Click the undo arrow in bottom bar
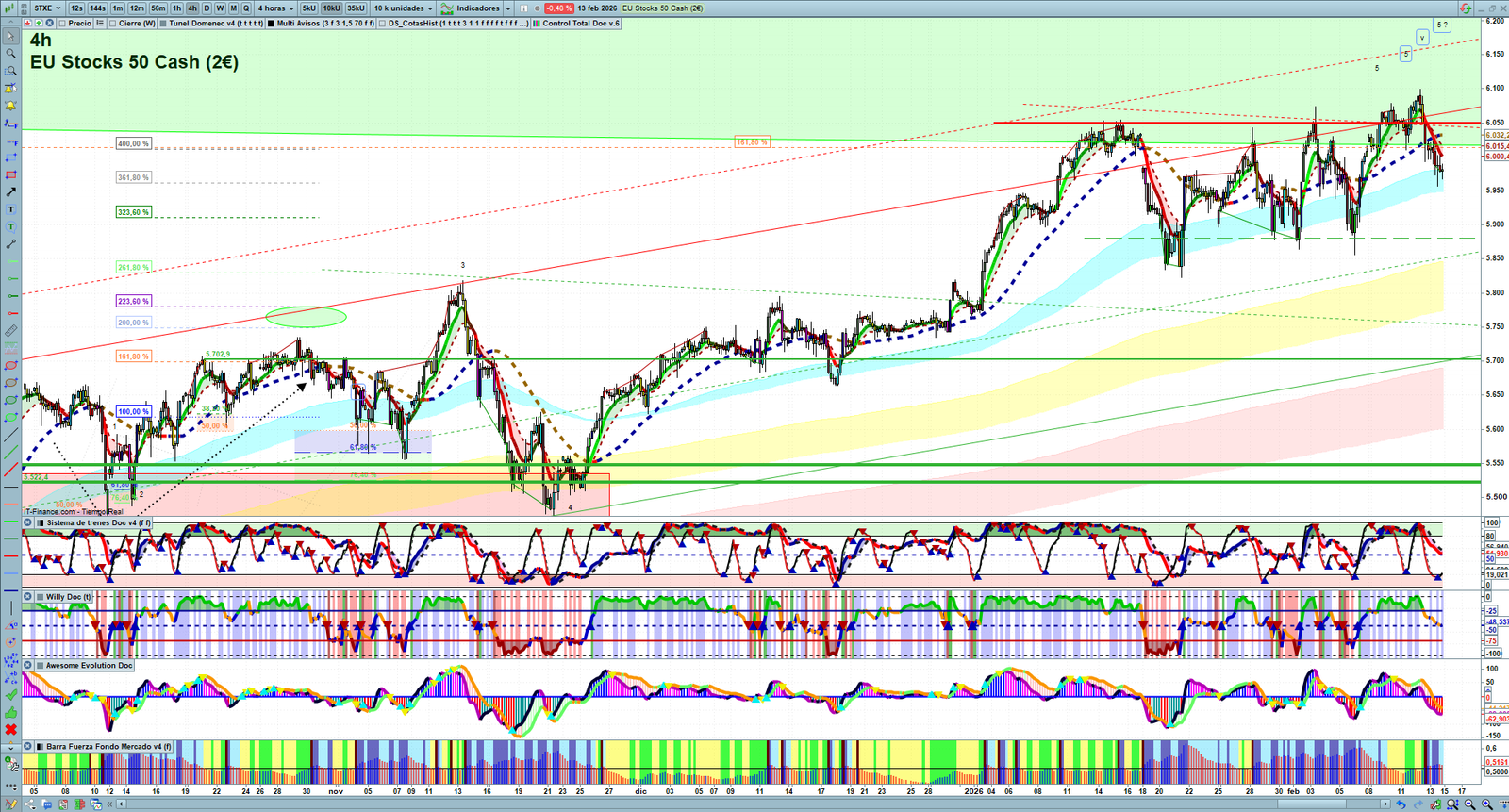 [1401, 804]
